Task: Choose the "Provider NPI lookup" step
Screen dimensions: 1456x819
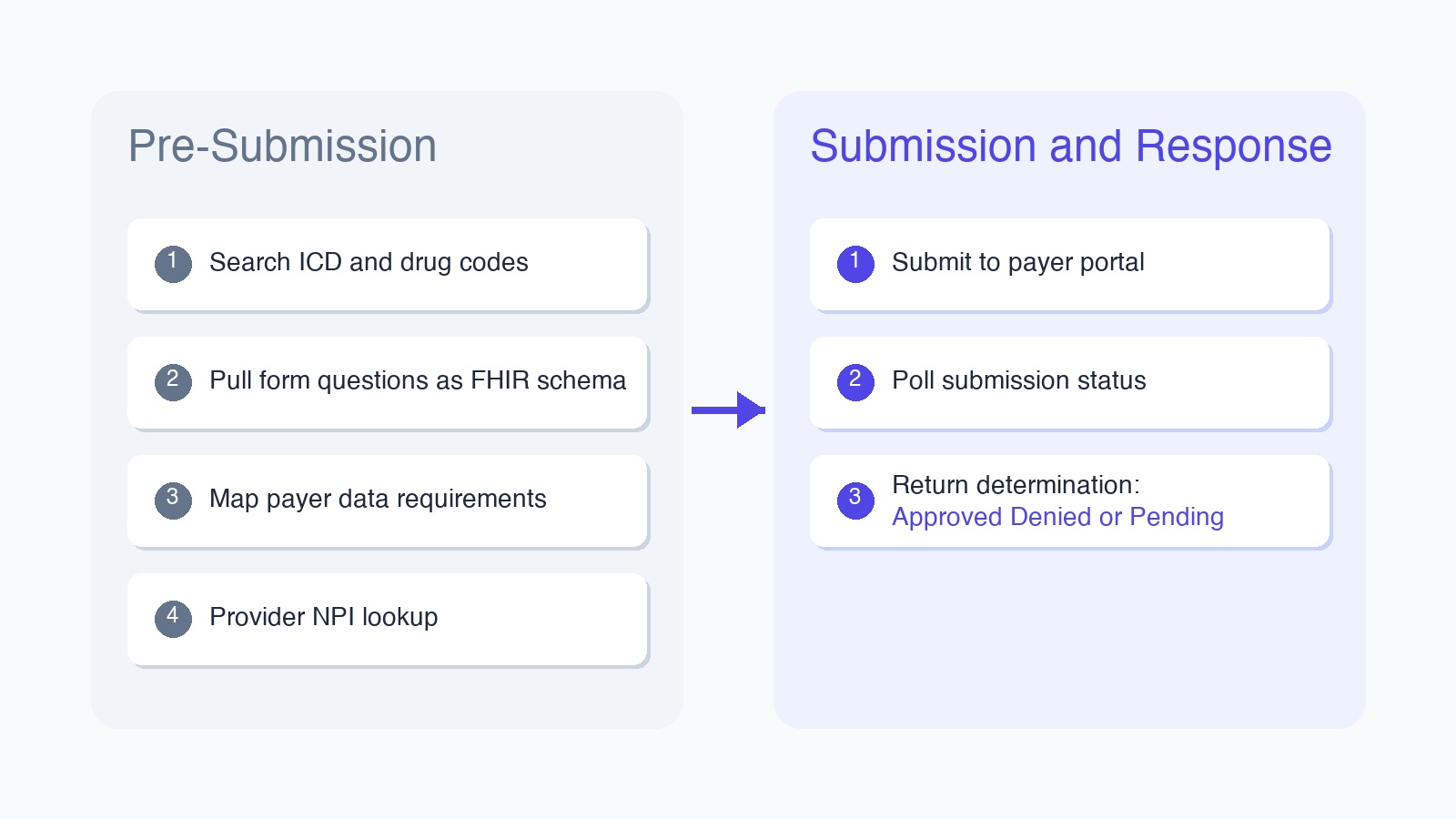Action: click(x=323, y=617)
